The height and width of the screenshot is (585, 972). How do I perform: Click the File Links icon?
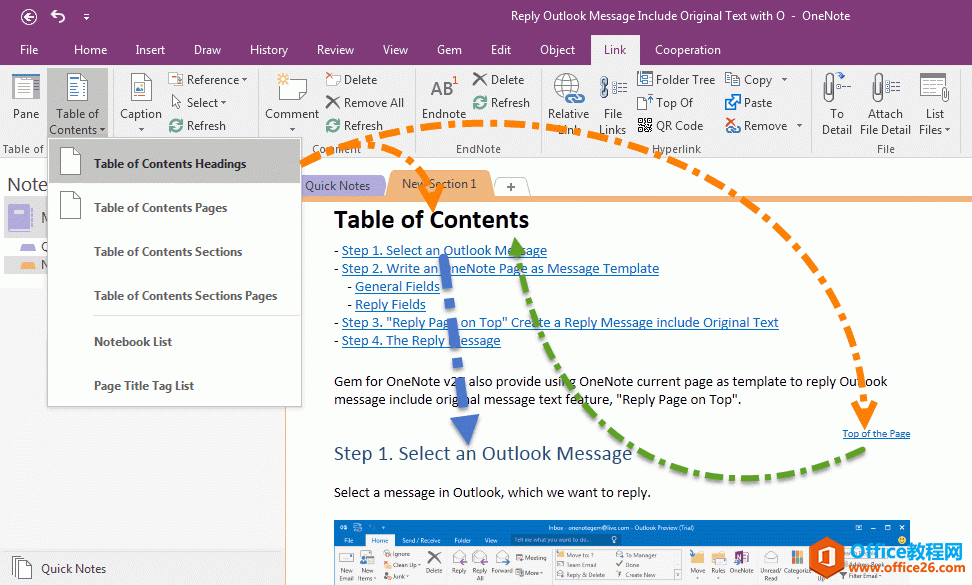613,89
